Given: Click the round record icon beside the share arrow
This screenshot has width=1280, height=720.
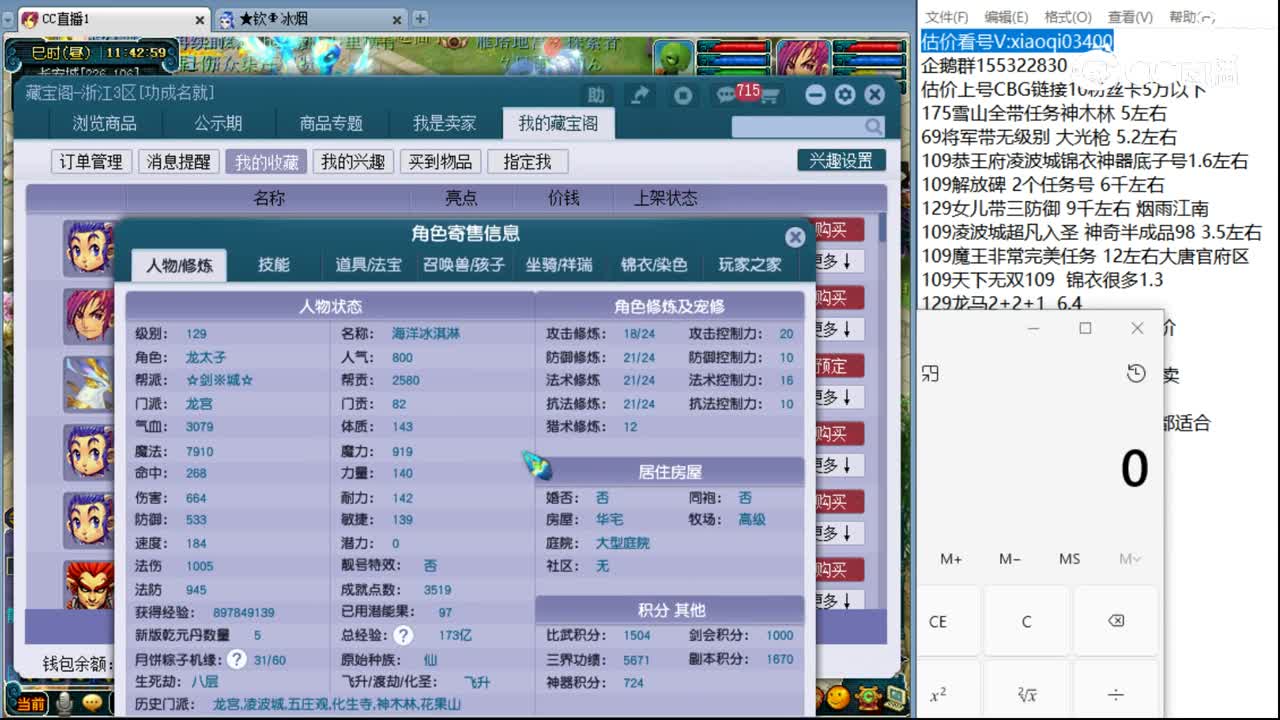Looking at the screenshot, I should pos(683,94).
